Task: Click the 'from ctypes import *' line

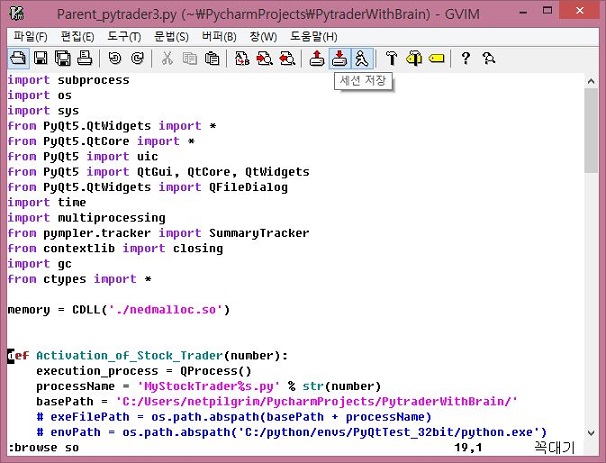Action: click(79, 279)
